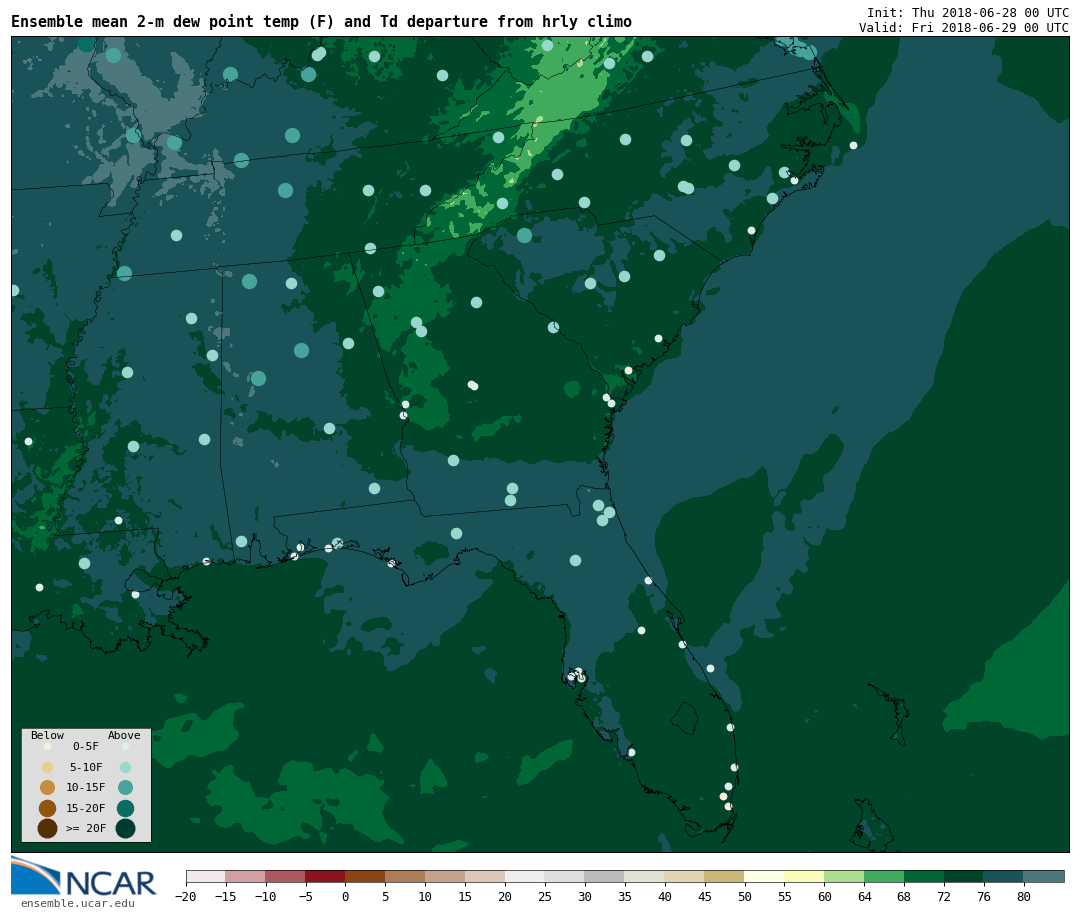
Task: Pick the dark red -5 to 0 colorbar swatch
Action: pos(326,876)
